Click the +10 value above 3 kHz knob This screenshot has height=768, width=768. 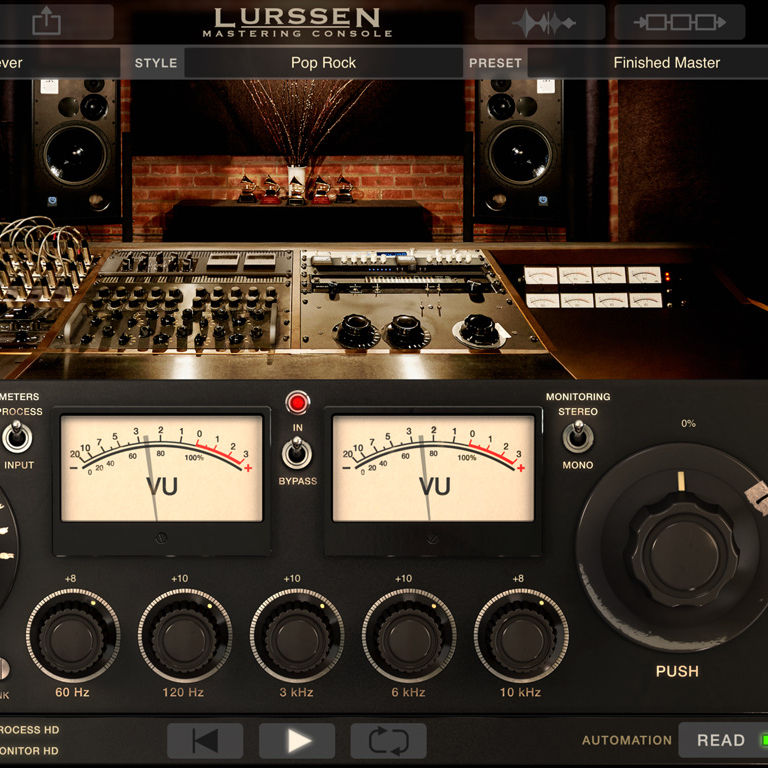tap(292, 578)
